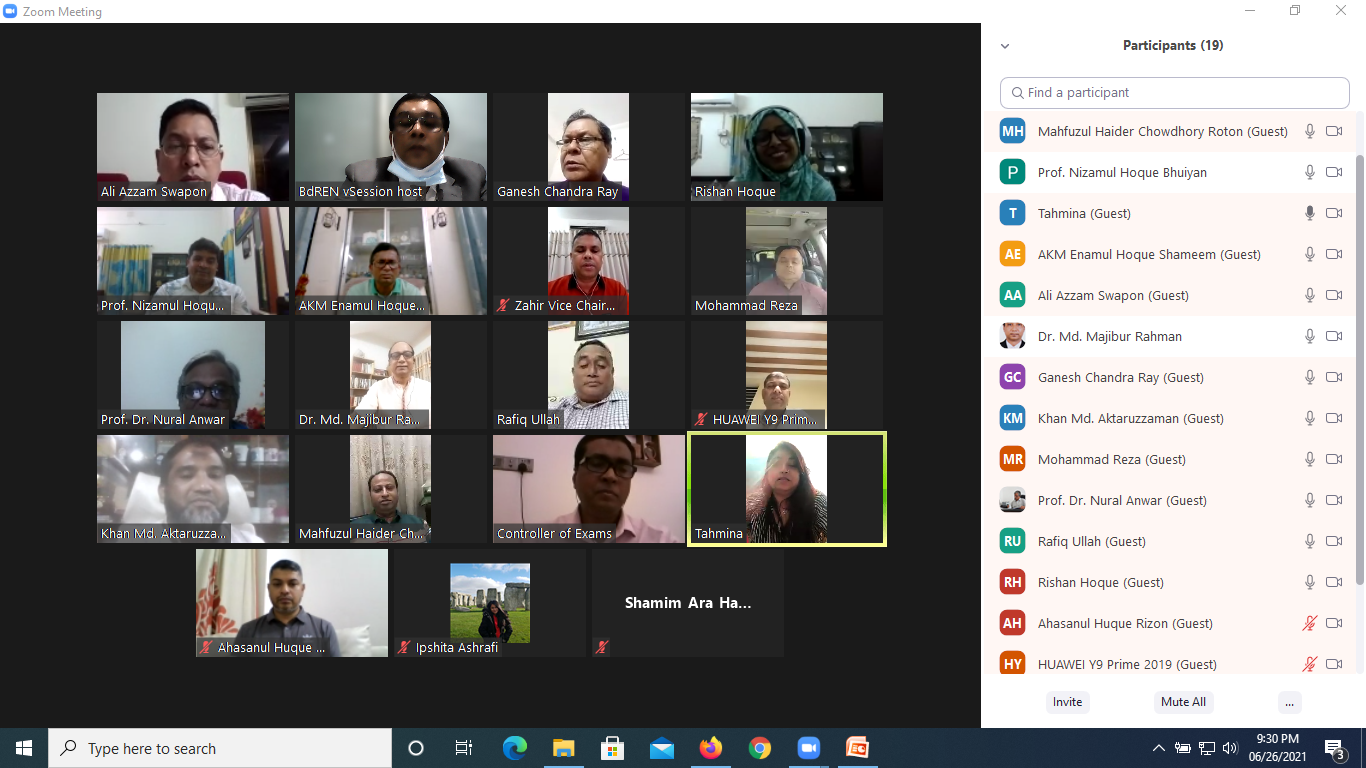This screenshot has width=1366, height=768.
Task: Open the participants panel more options button
Action: [1289, 702]
